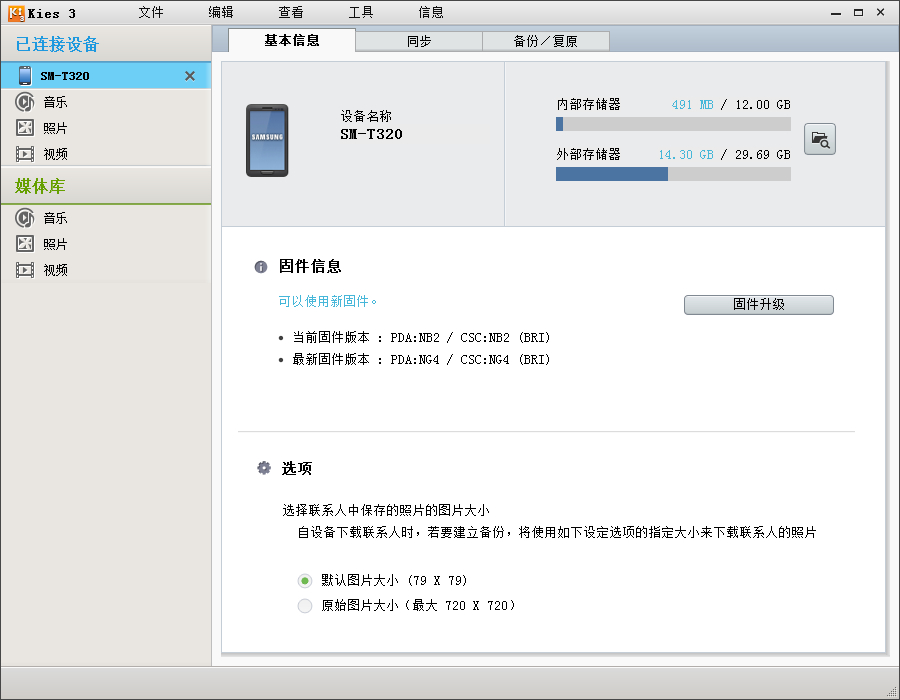The height and width of the screenshot is (700, 900).
Task: Click the 最新固件版本 PDA:NG4 text
Action: (x=421, y=360)
